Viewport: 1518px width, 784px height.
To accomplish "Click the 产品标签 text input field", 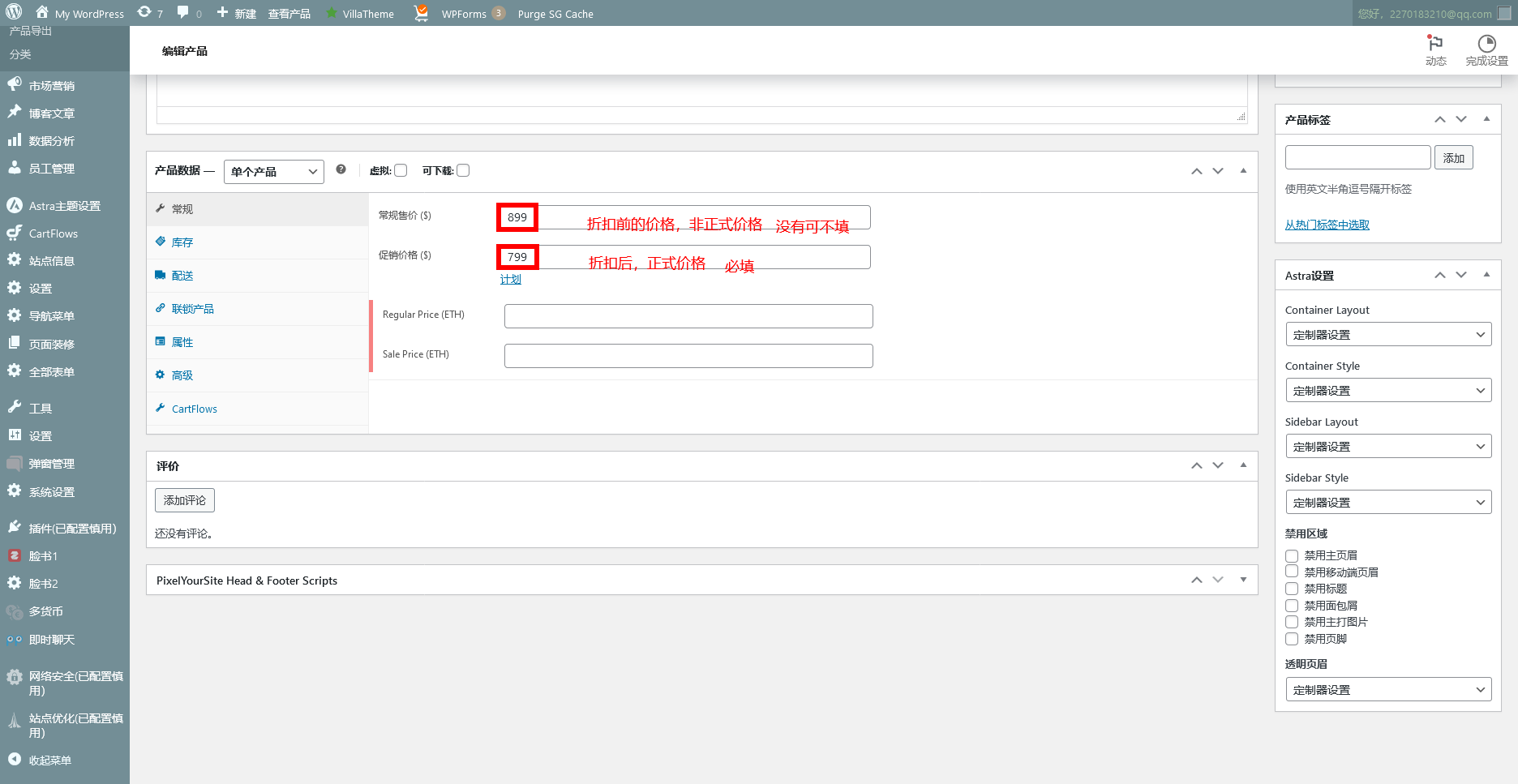I will (1358, 157).
